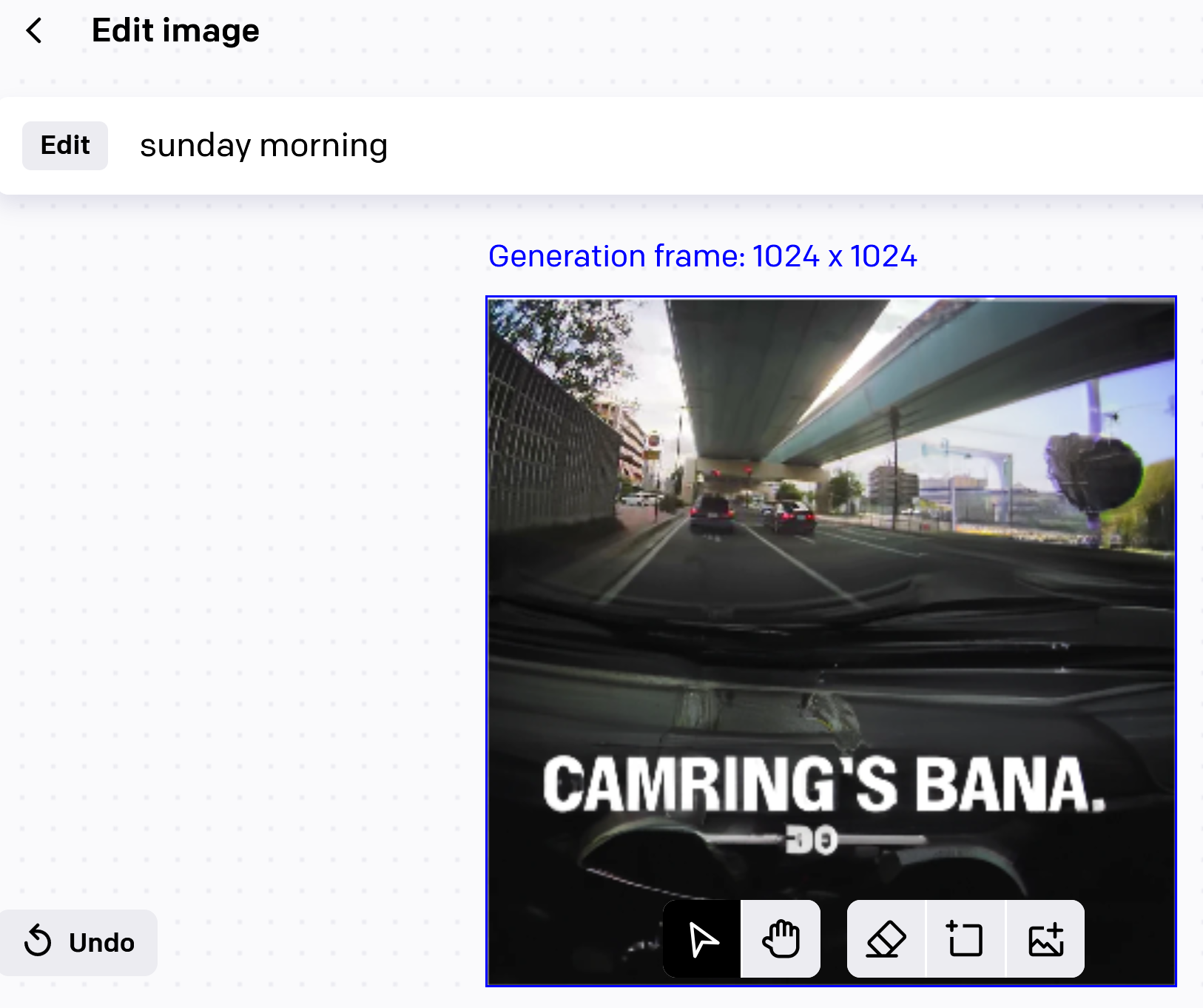This screenshot has height=1008, width=1203.
Task: Choose the eraser tool
Action: [x=886, y=939]
